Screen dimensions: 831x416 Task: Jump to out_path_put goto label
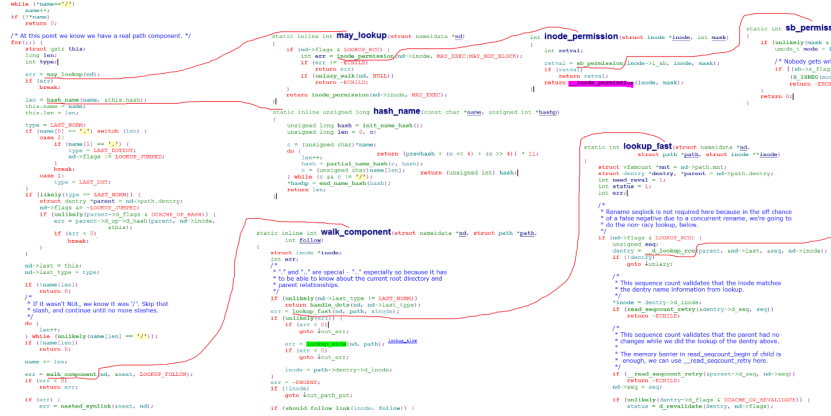(331, 395)
